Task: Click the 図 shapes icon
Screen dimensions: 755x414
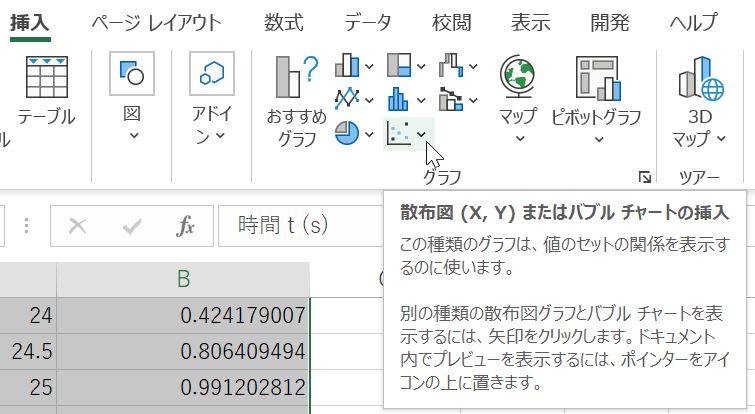Action: click(x=132, y=74)
